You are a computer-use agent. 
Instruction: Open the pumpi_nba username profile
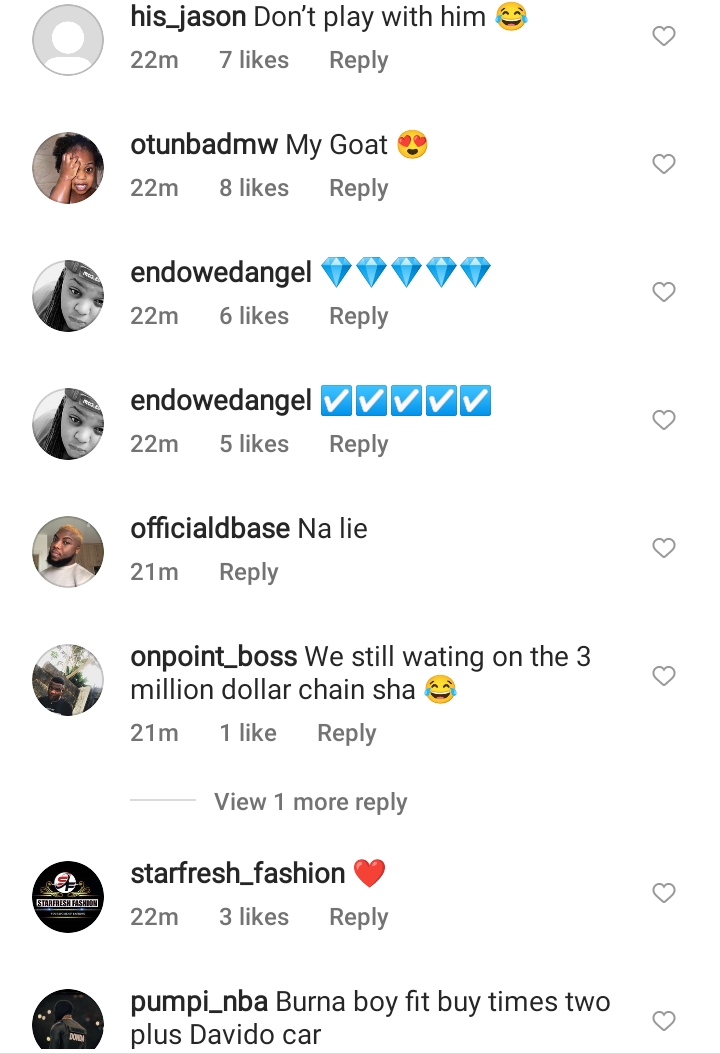pos(198,1002)
